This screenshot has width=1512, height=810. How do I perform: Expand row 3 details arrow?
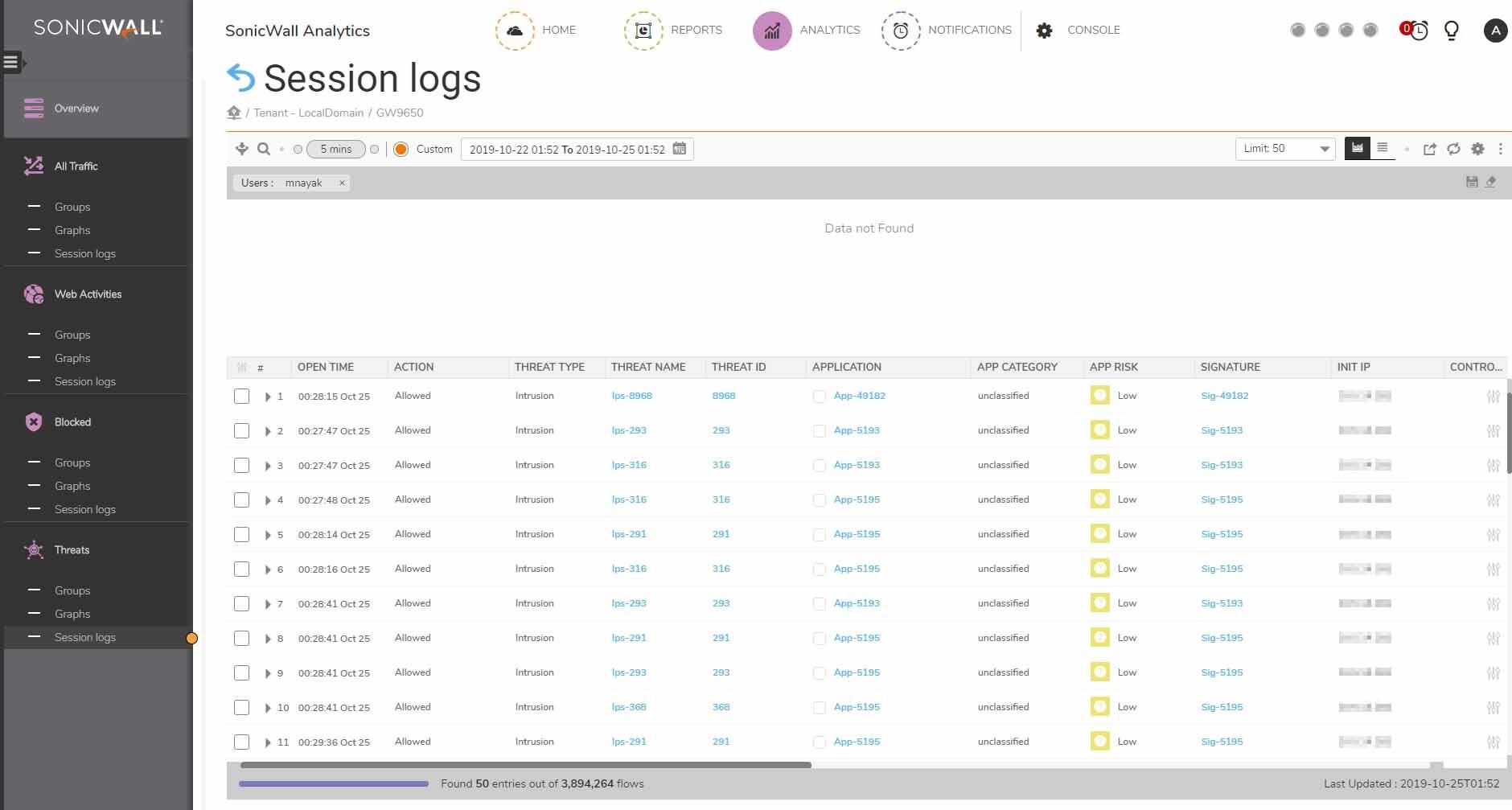268,466
